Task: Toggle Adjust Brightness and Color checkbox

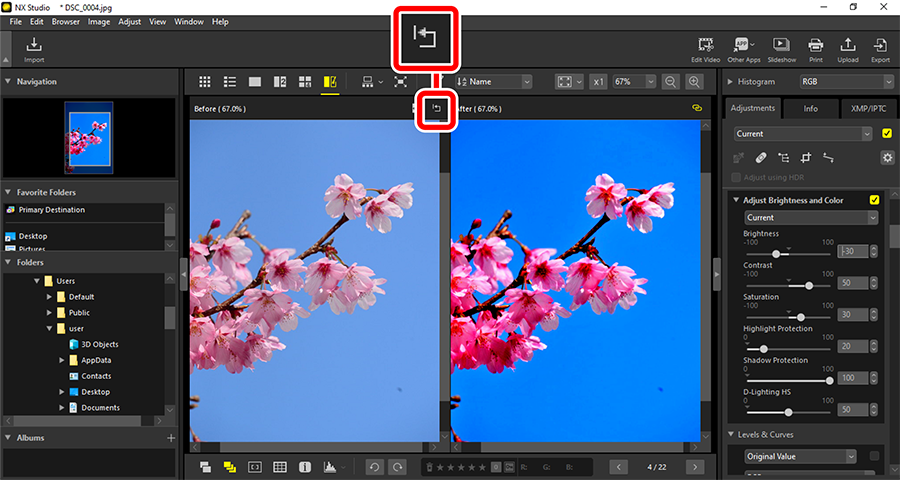Action: [874, 200]
